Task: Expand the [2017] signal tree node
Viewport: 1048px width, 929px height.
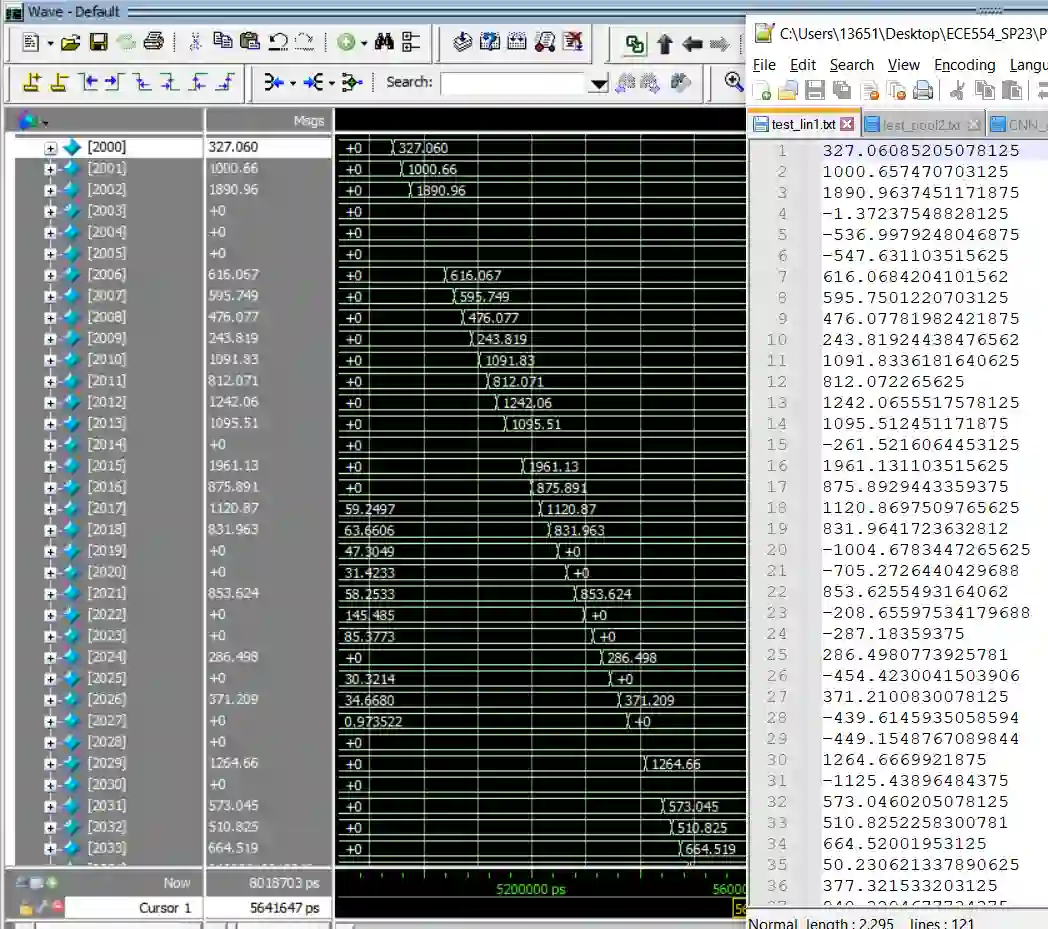Action: click(50, 508)
